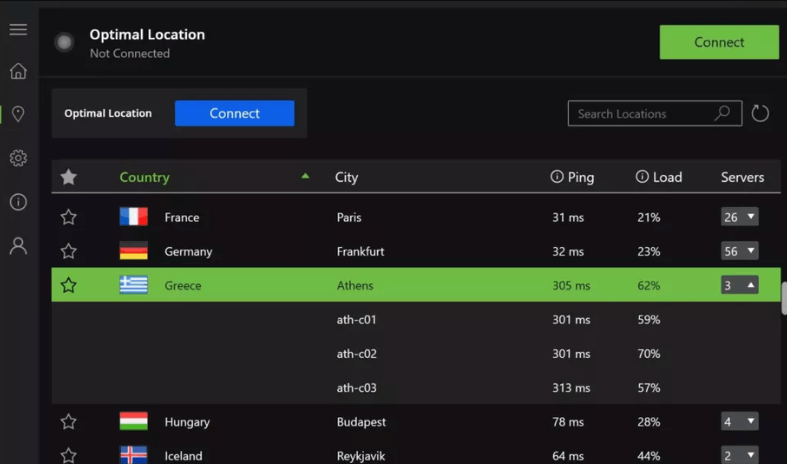Open the Info circle sidebar icon
The height and width of the screenshot is (464, 787).
(18, 202)
